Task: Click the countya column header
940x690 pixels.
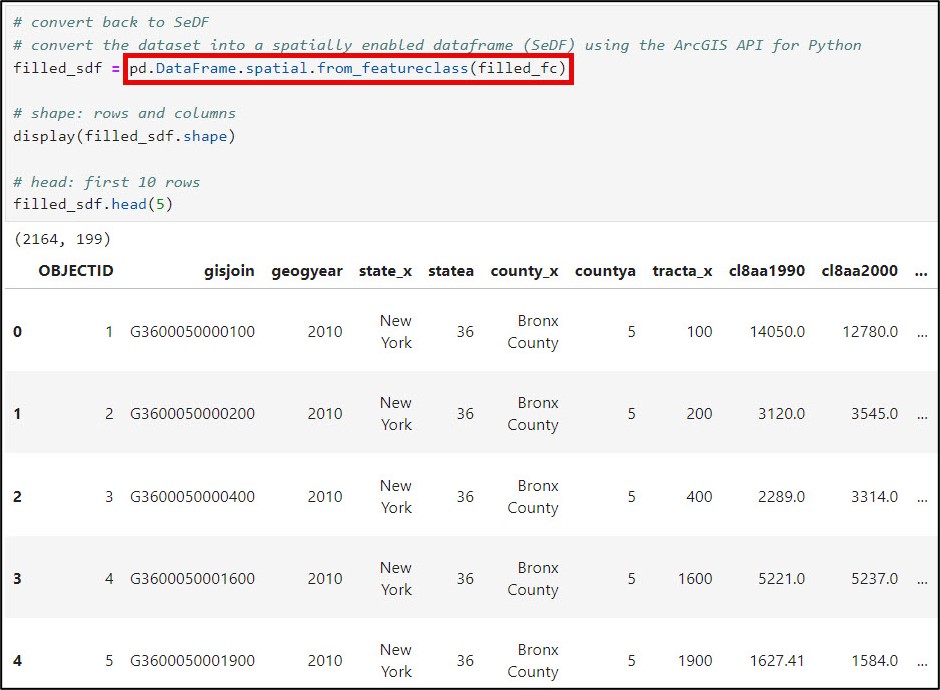Action: pos(605,272)
